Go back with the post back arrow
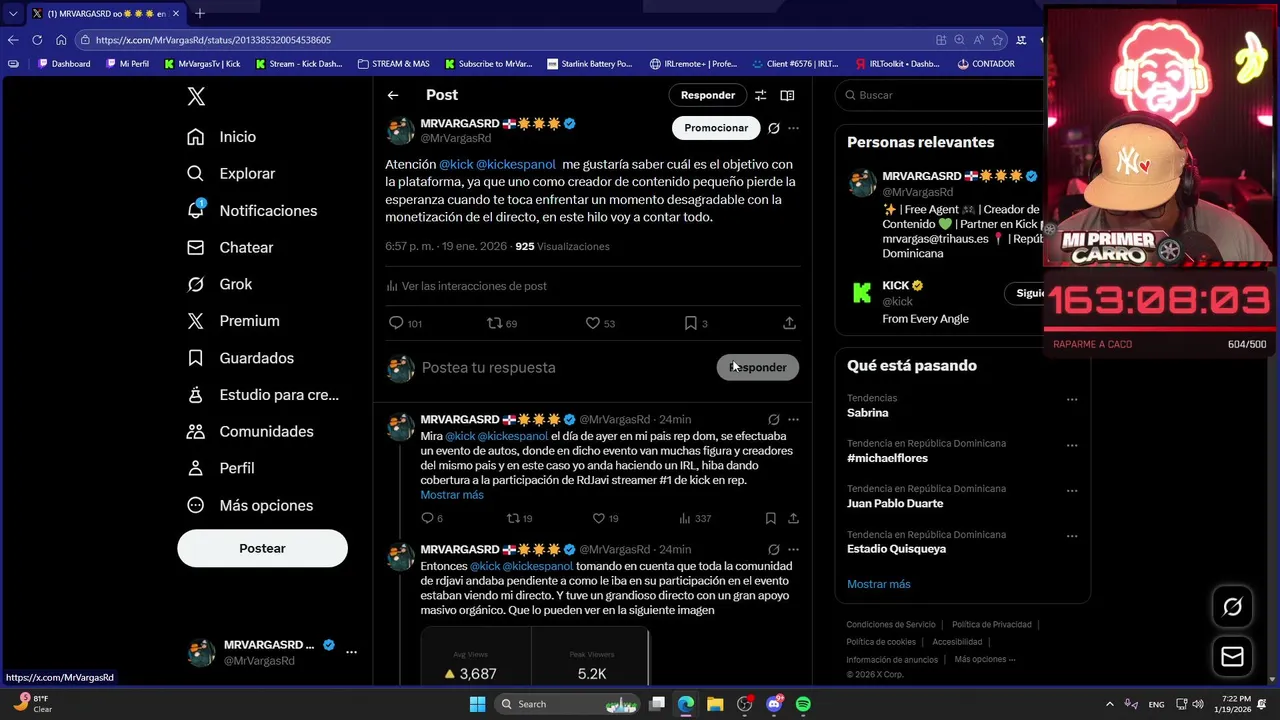Image resolution: width=1280 pixels, height=720 pixels. 393,95
